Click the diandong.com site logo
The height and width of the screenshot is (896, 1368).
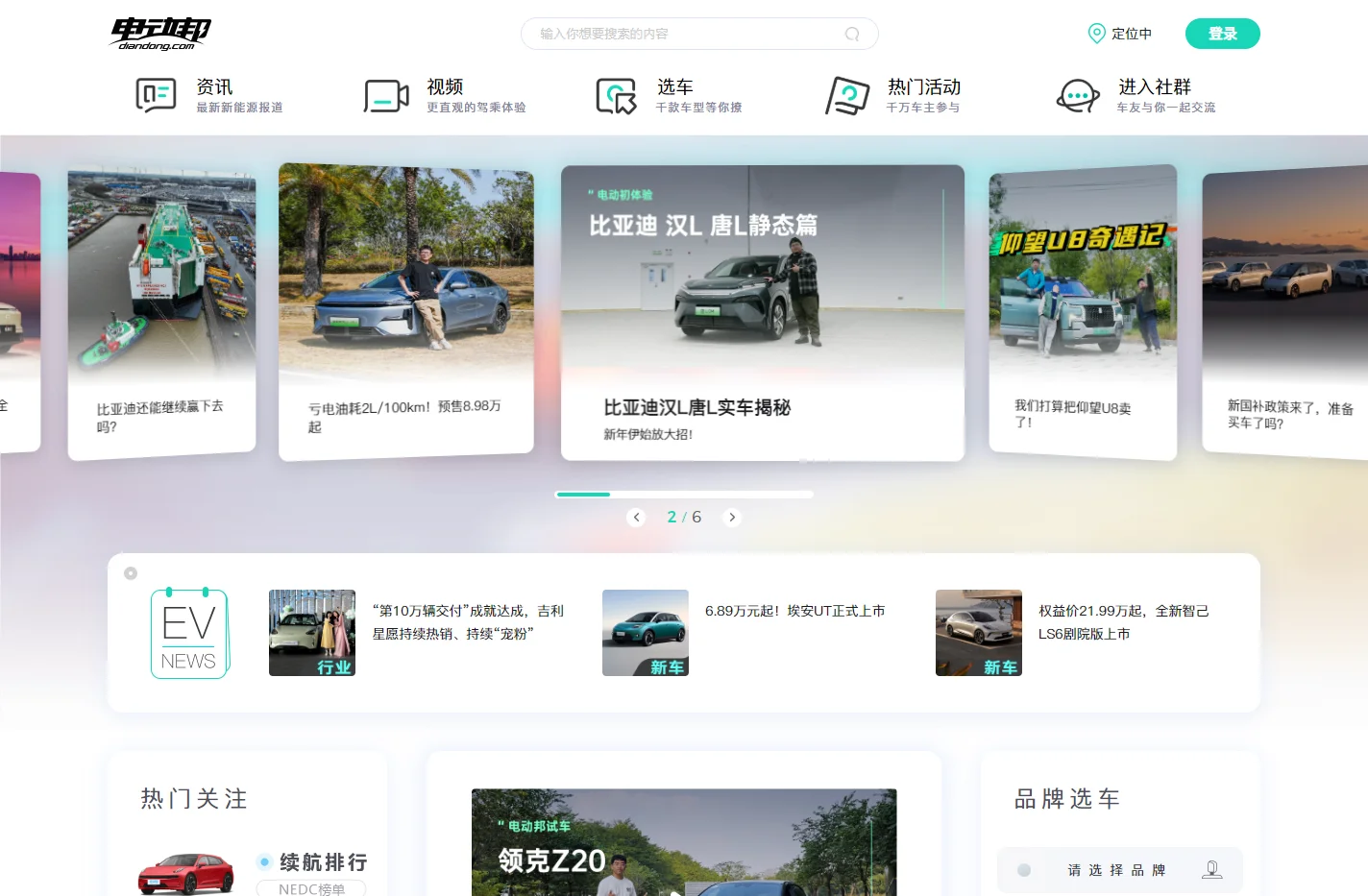160,34
